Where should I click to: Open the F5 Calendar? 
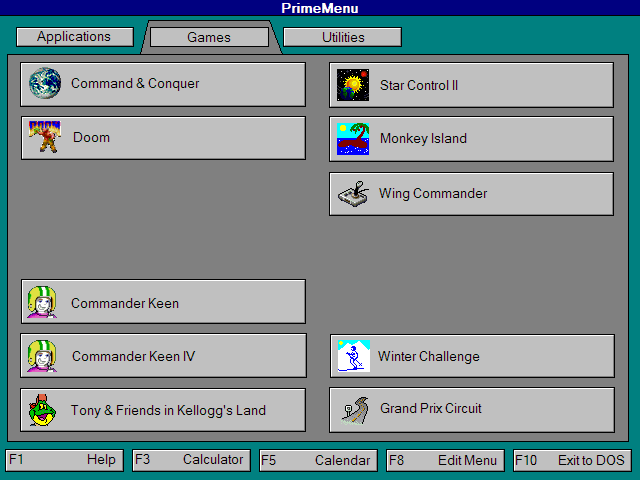[x=318, y=460]
